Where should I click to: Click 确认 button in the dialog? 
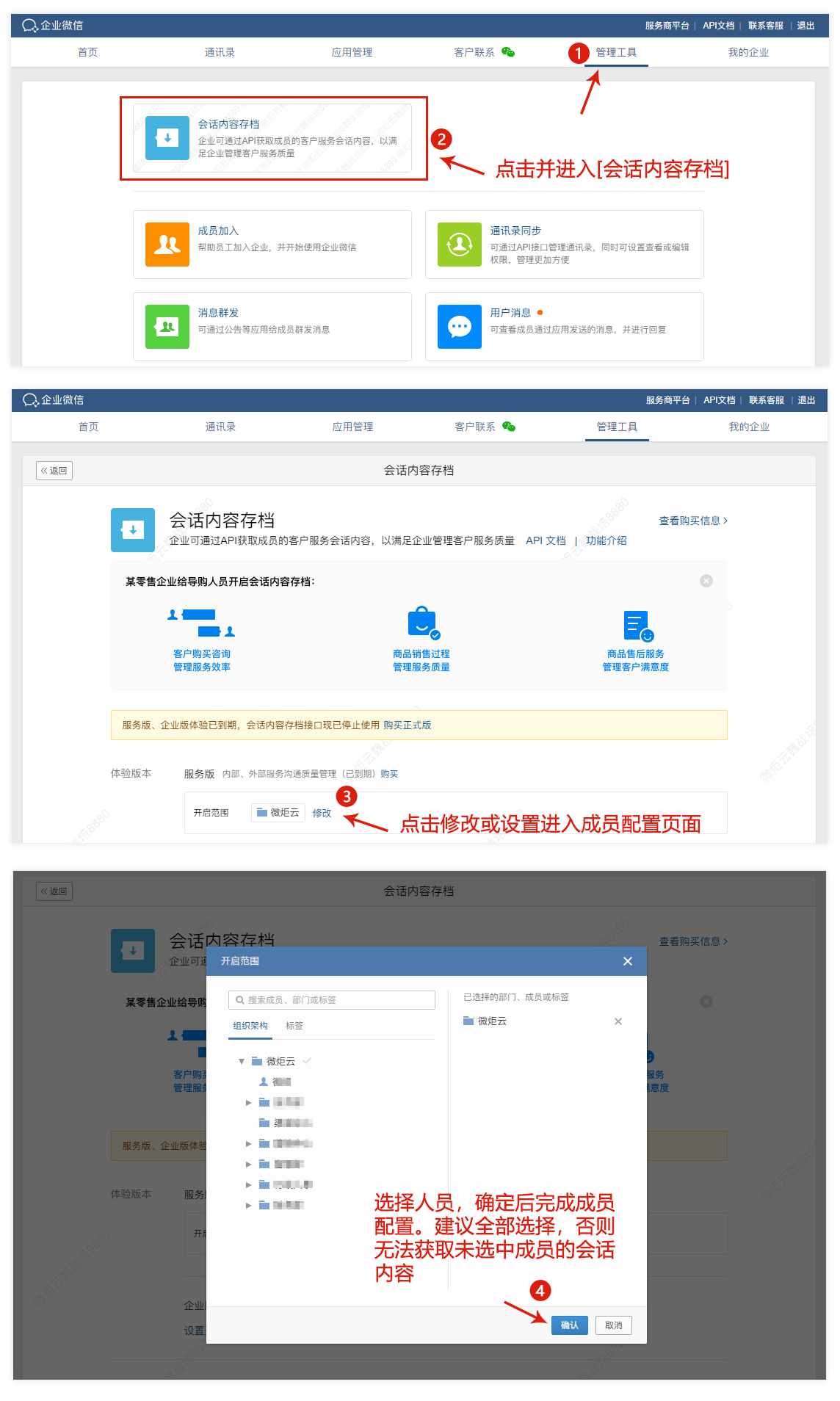coord(570,1325)
